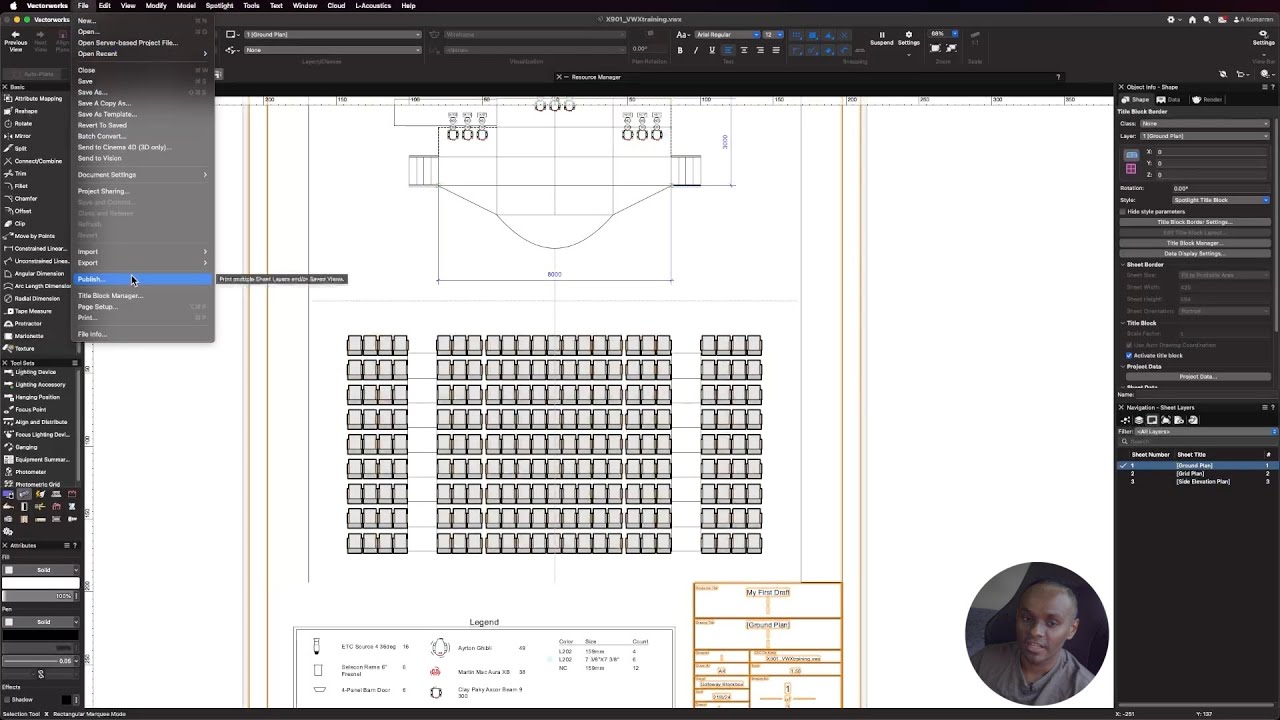This screenshot has height=720, width=1280.
Task: Uncheck Activate title block
Action: 1129,355
